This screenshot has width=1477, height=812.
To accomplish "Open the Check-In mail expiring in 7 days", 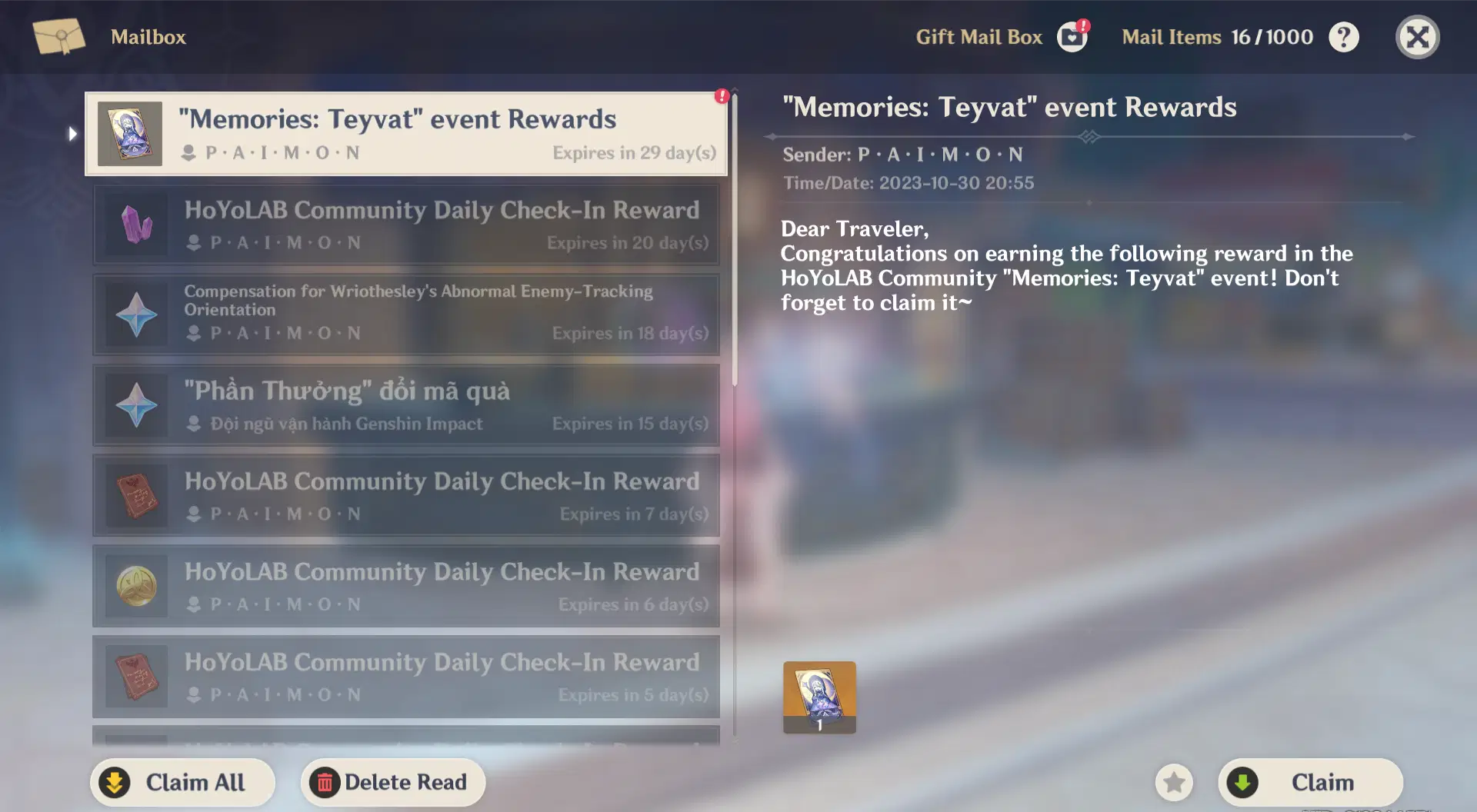I will 405,496.
